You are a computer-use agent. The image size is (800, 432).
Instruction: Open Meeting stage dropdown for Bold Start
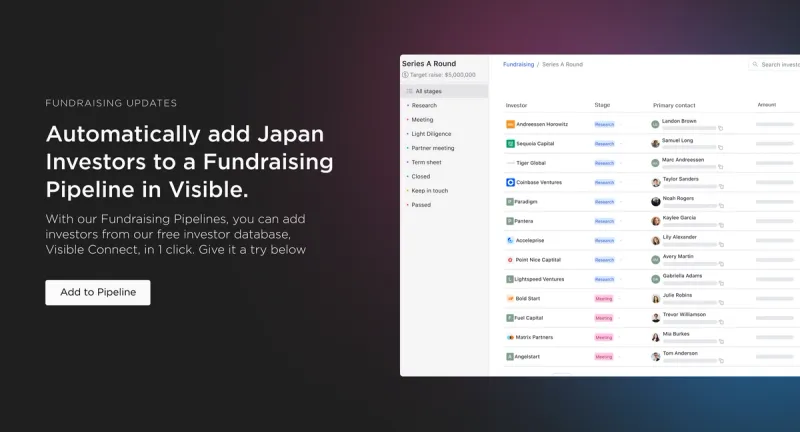tap(604, 299)
